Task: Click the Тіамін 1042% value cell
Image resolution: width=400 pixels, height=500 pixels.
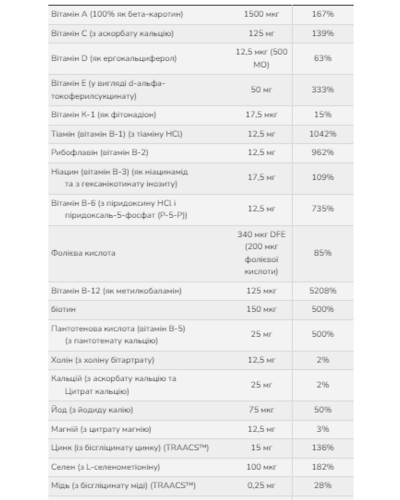Action: click(323, 134)
